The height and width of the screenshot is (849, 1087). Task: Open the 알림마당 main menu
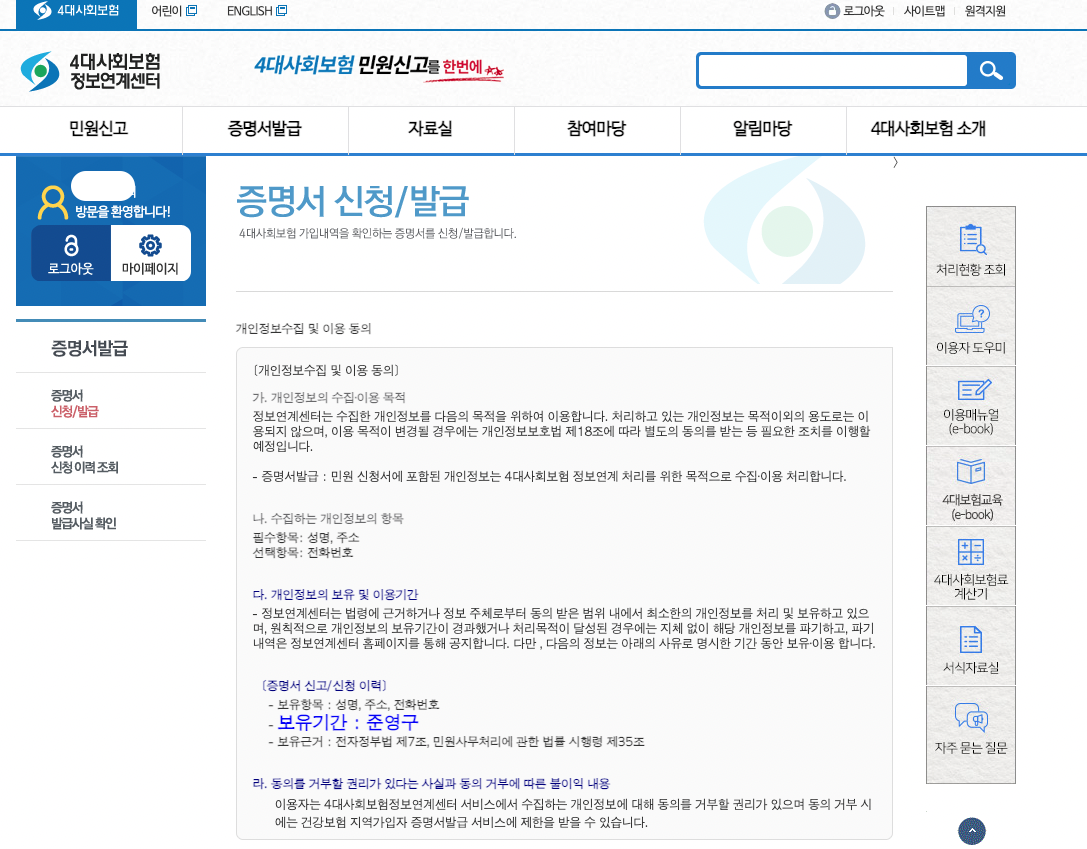[763, 129]
